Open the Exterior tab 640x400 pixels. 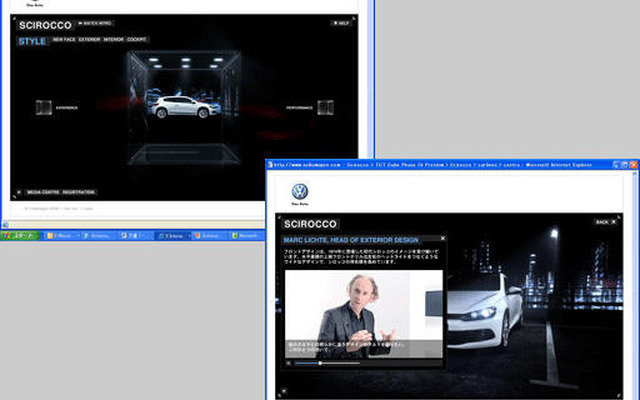[x=89, y=40]
